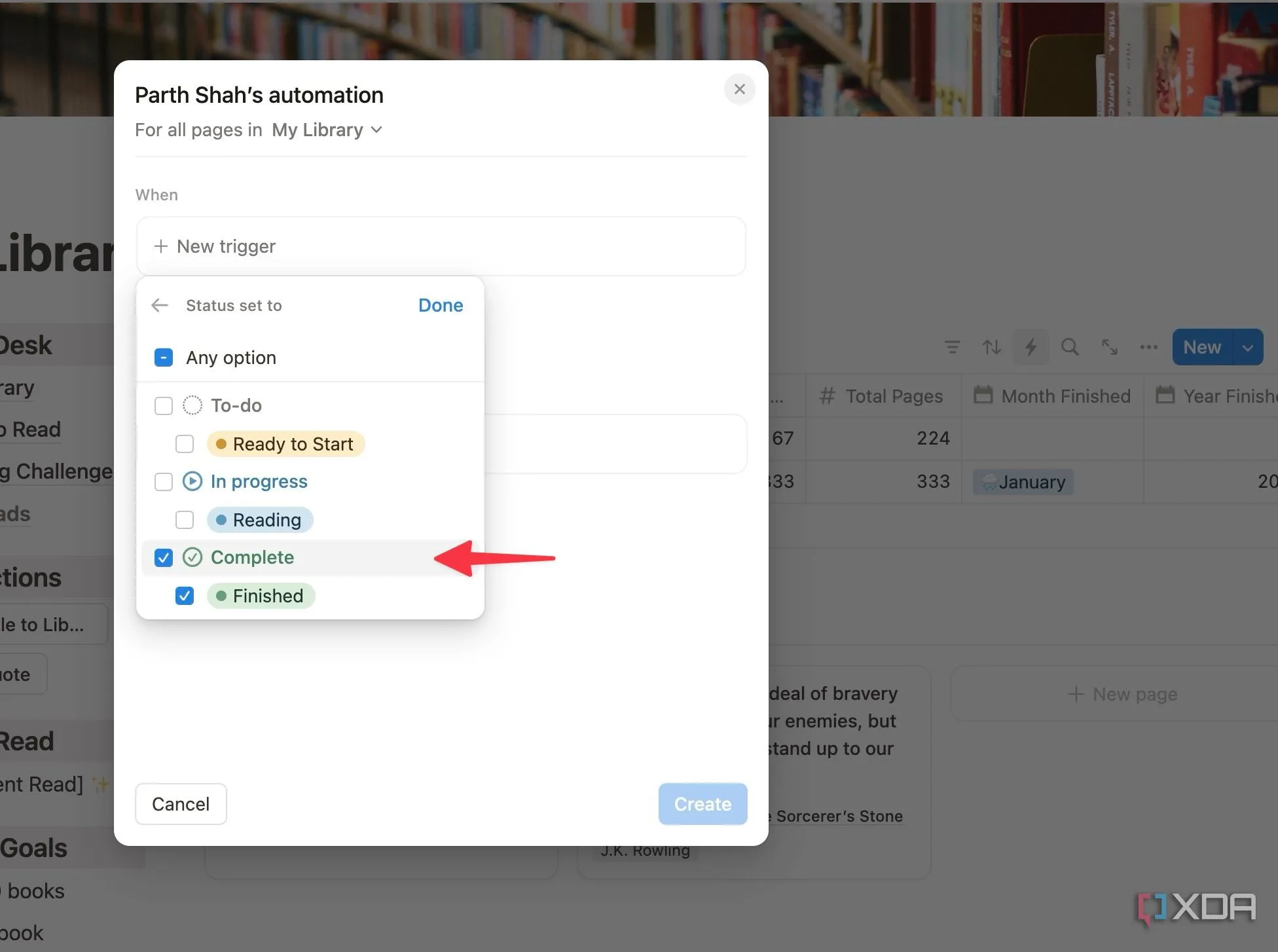Viewport: 1278px width, 952px height.
Task: Open the three-dots more options menu
Action: tap(1148, 347)
